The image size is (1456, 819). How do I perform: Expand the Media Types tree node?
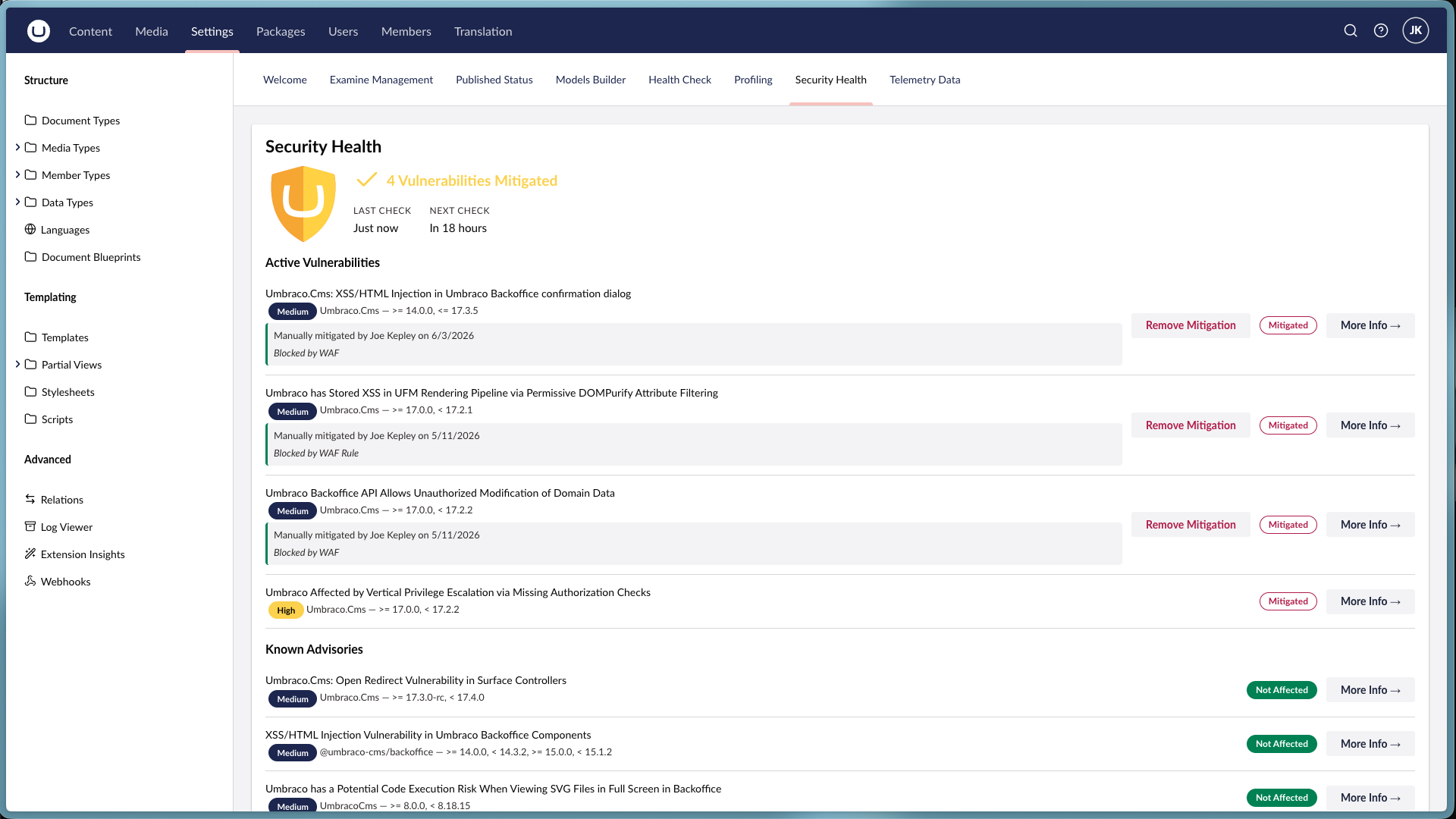coord(17,148)
